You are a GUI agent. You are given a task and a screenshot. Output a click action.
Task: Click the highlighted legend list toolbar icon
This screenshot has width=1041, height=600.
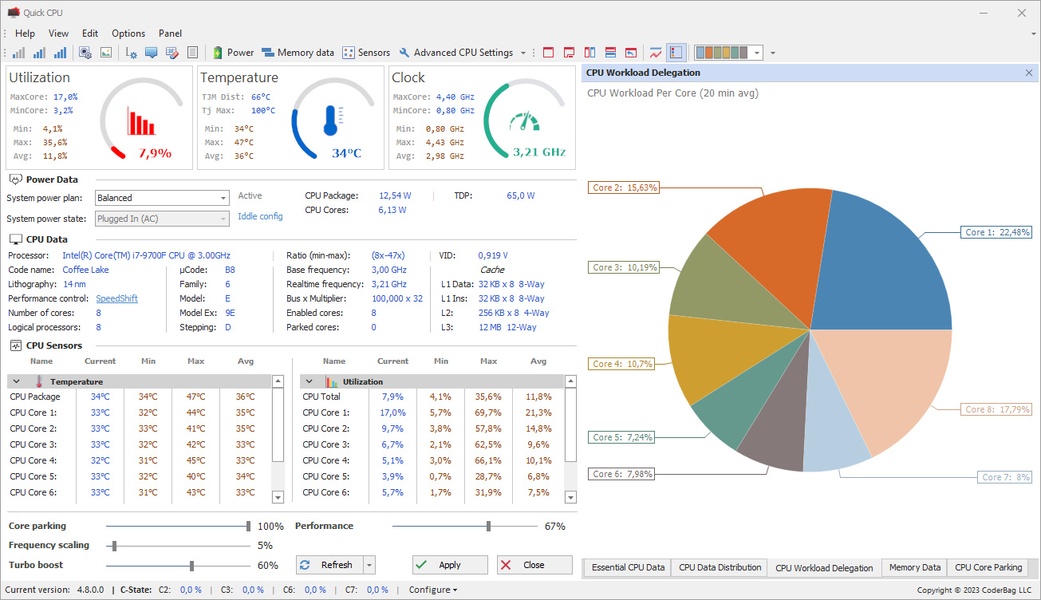(676, 53)
